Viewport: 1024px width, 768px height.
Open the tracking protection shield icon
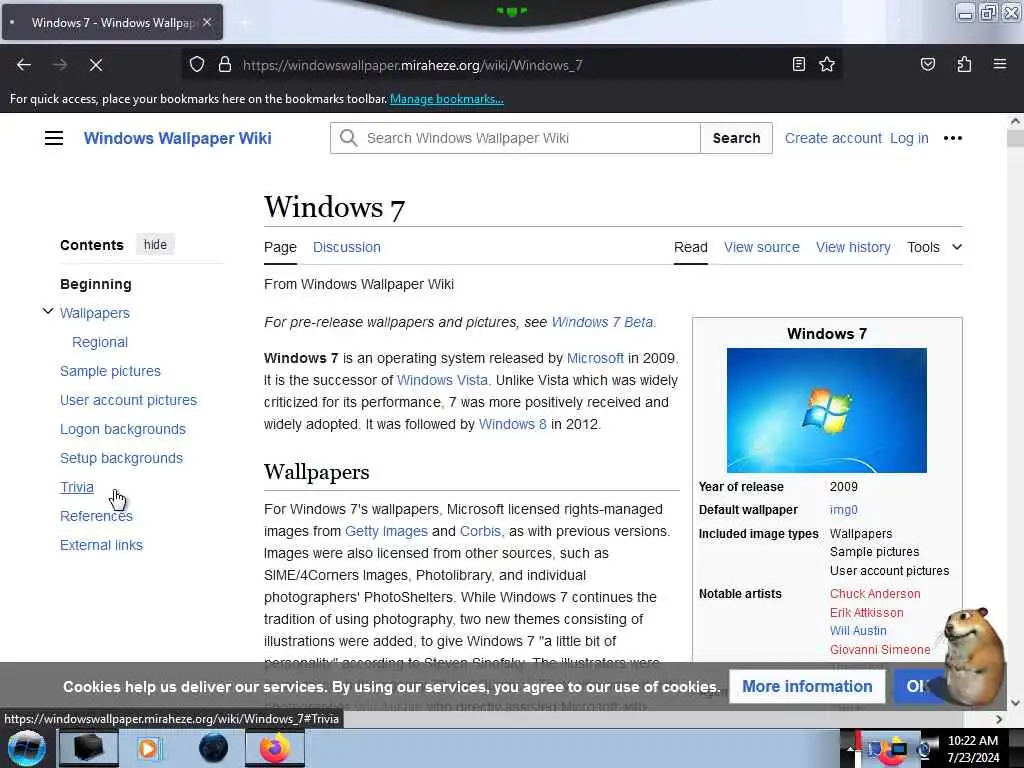click(197, 65)
